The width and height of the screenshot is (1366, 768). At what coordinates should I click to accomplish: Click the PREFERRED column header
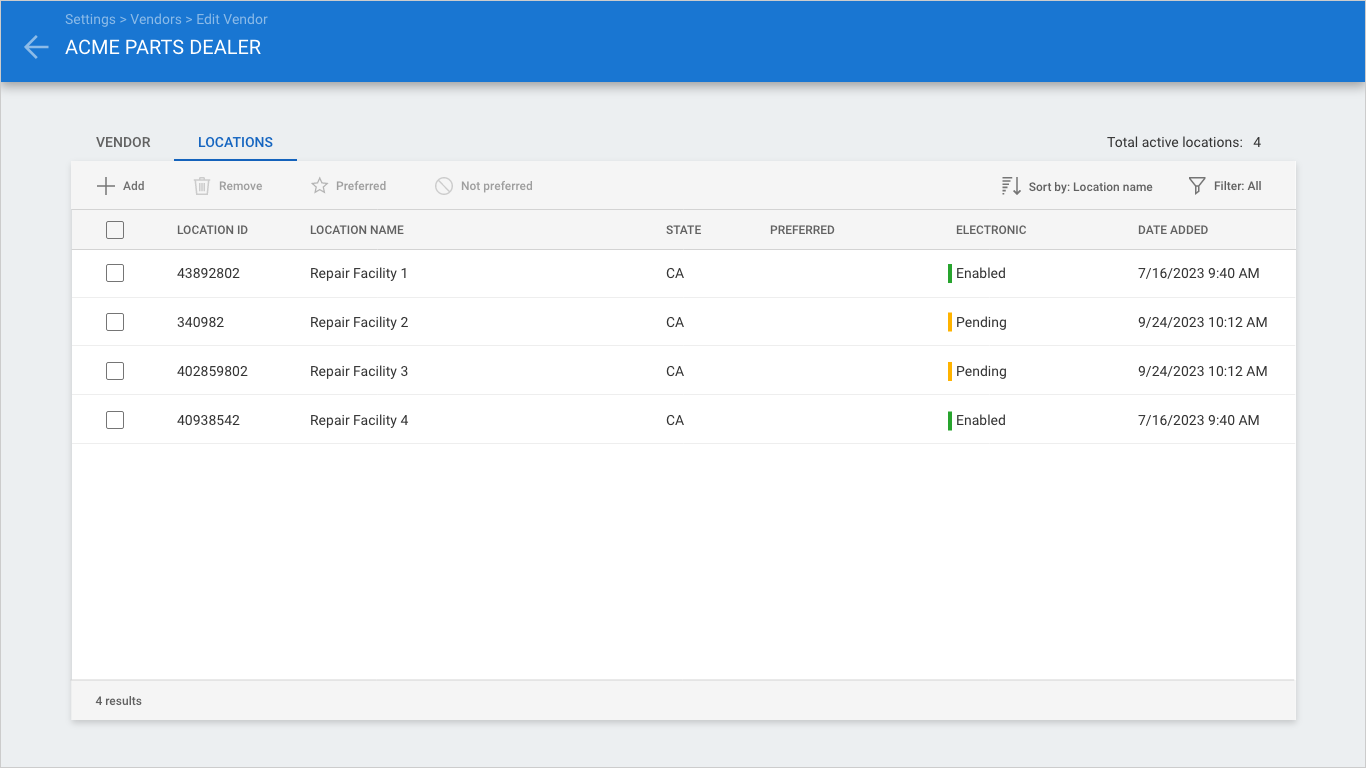click(x=802, y=230)
